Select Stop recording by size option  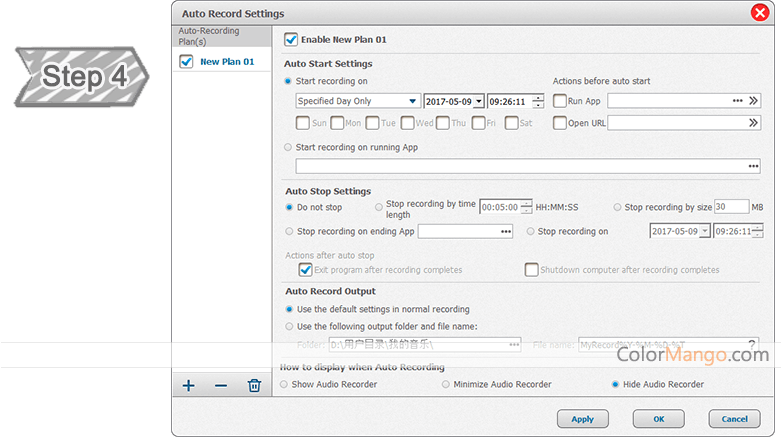[x=618, y=207]
